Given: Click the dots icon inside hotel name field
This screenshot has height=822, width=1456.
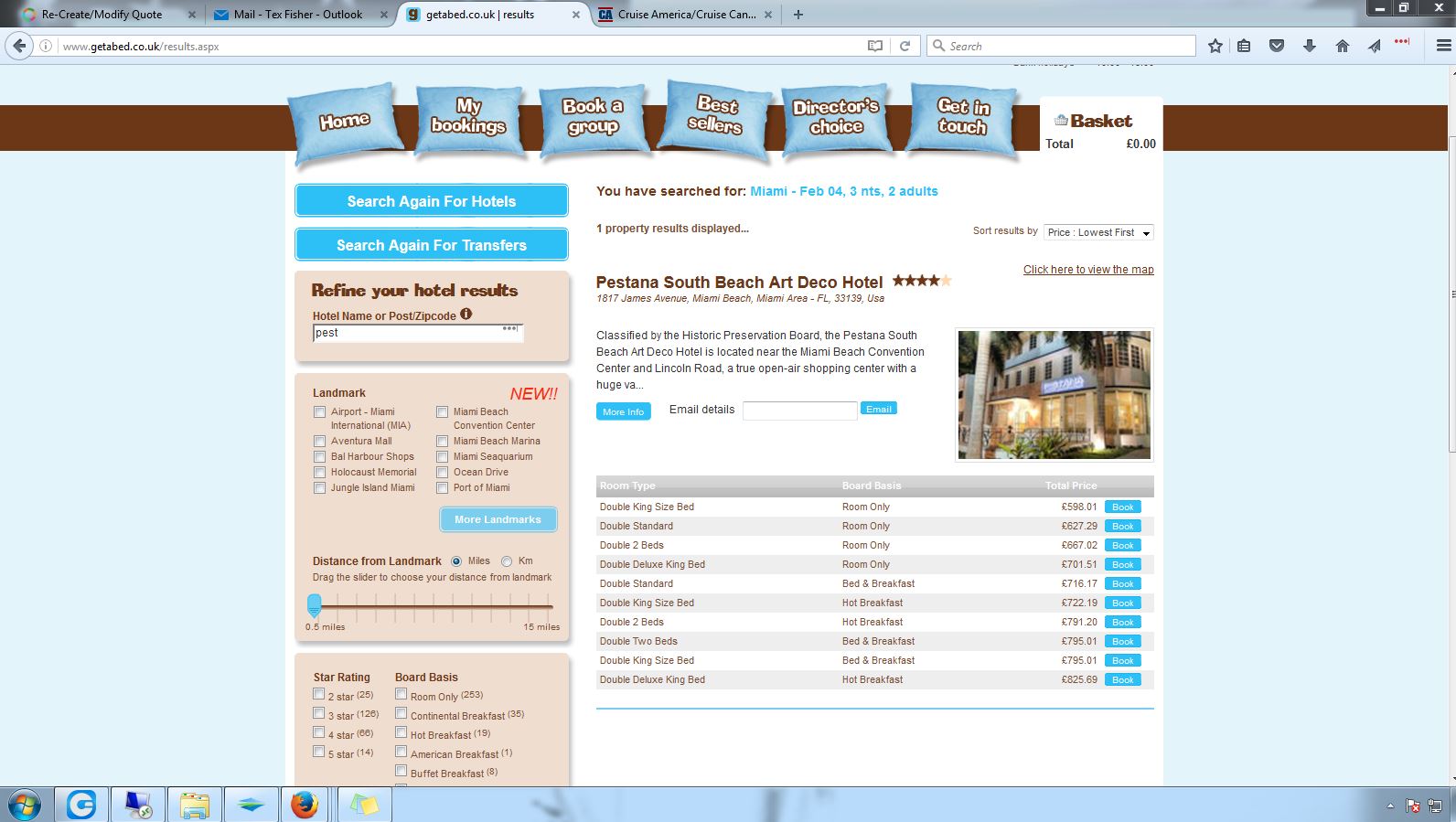Looking at the screenshot, I should point(510,328).
